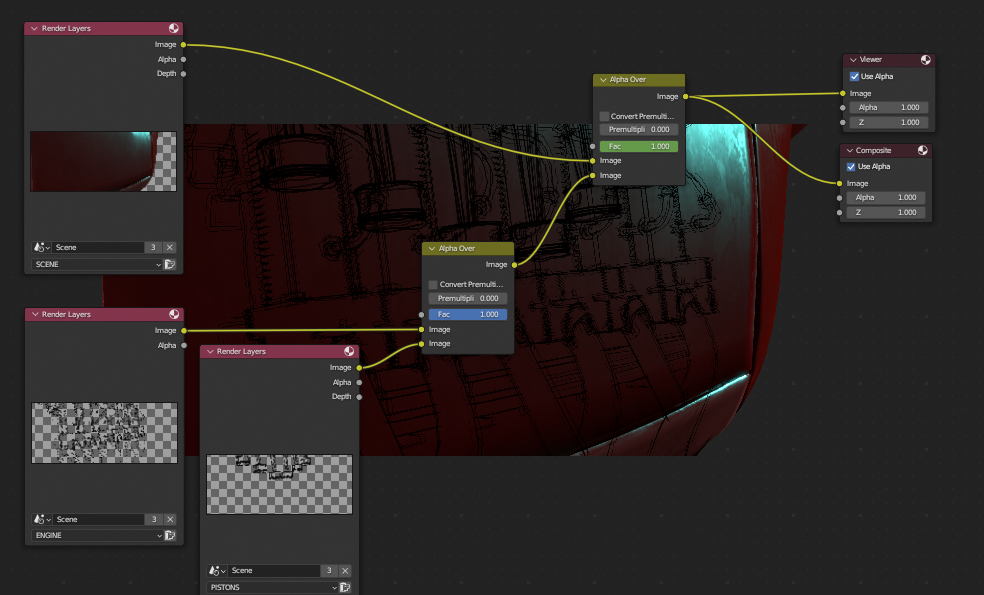Click the render icon beside the ENGINE layer dropdown
The height and width of the screenshot is (595, 984).
click(170, 535)
